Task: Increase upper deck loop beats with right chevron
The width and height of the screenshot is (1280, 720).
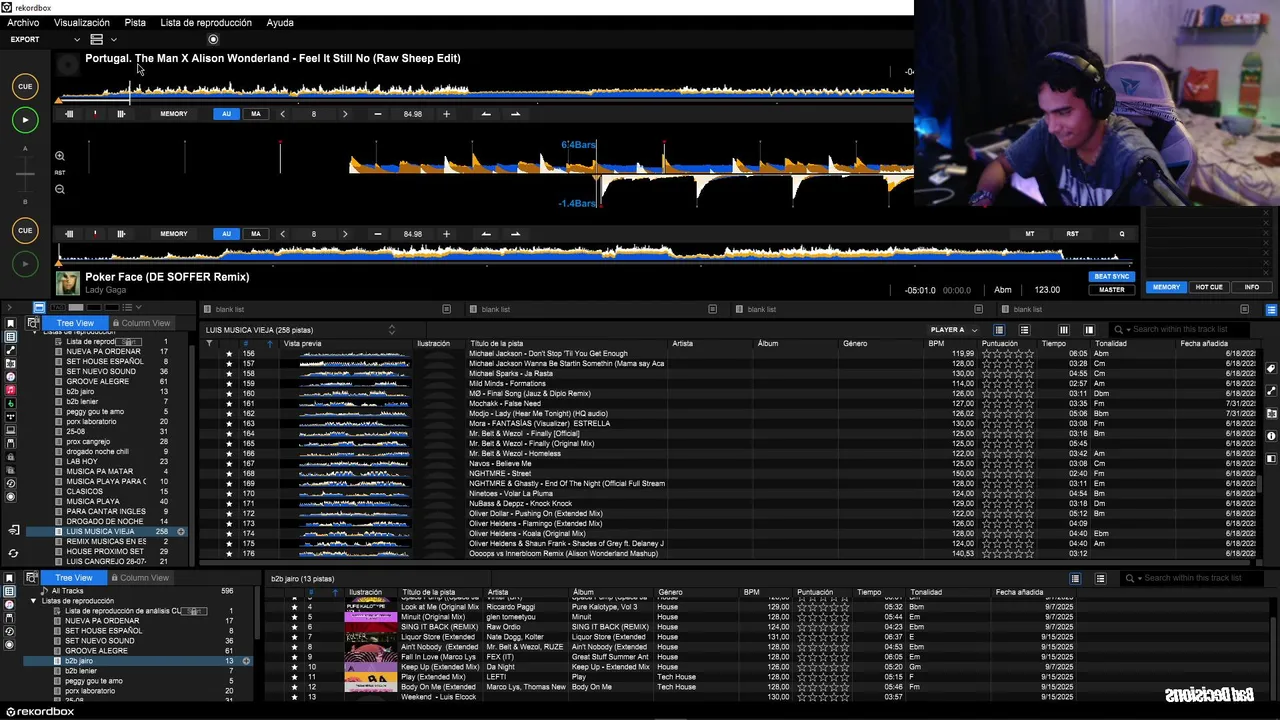Action: pos(345,114)
